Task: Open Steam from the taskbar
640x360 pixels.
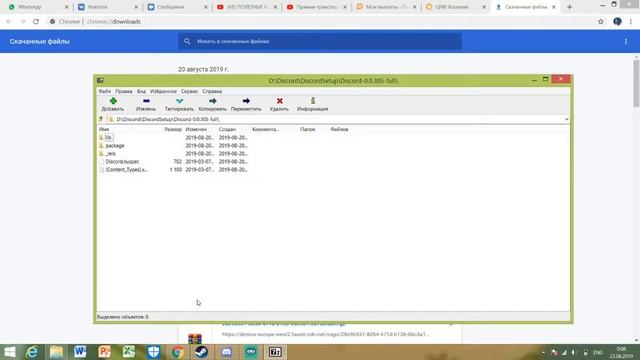Action: pyautogui.click(x=202, y=352)
